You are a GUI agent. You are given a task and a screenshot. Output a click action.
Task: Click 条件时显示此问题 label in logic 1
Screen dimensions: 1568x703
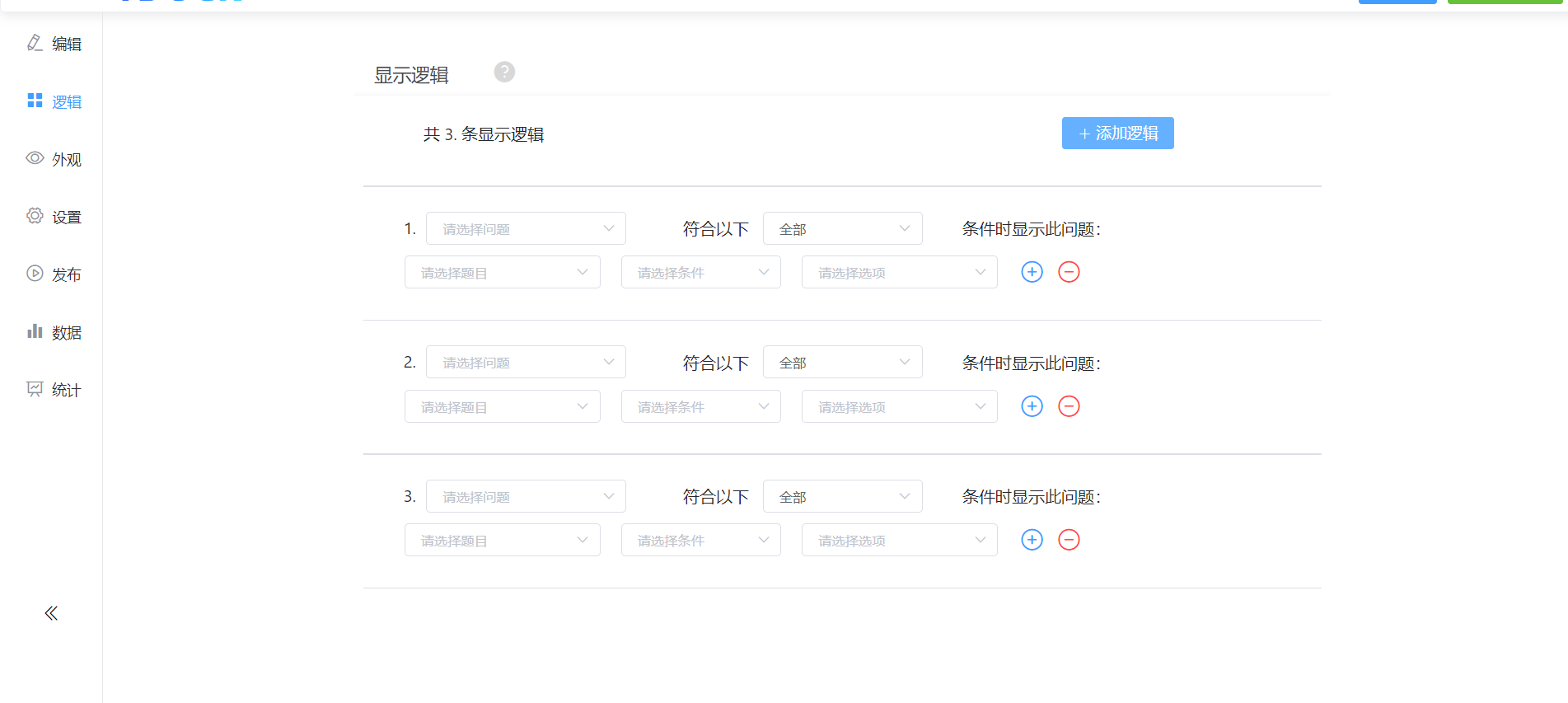[x=1031, y=229]
